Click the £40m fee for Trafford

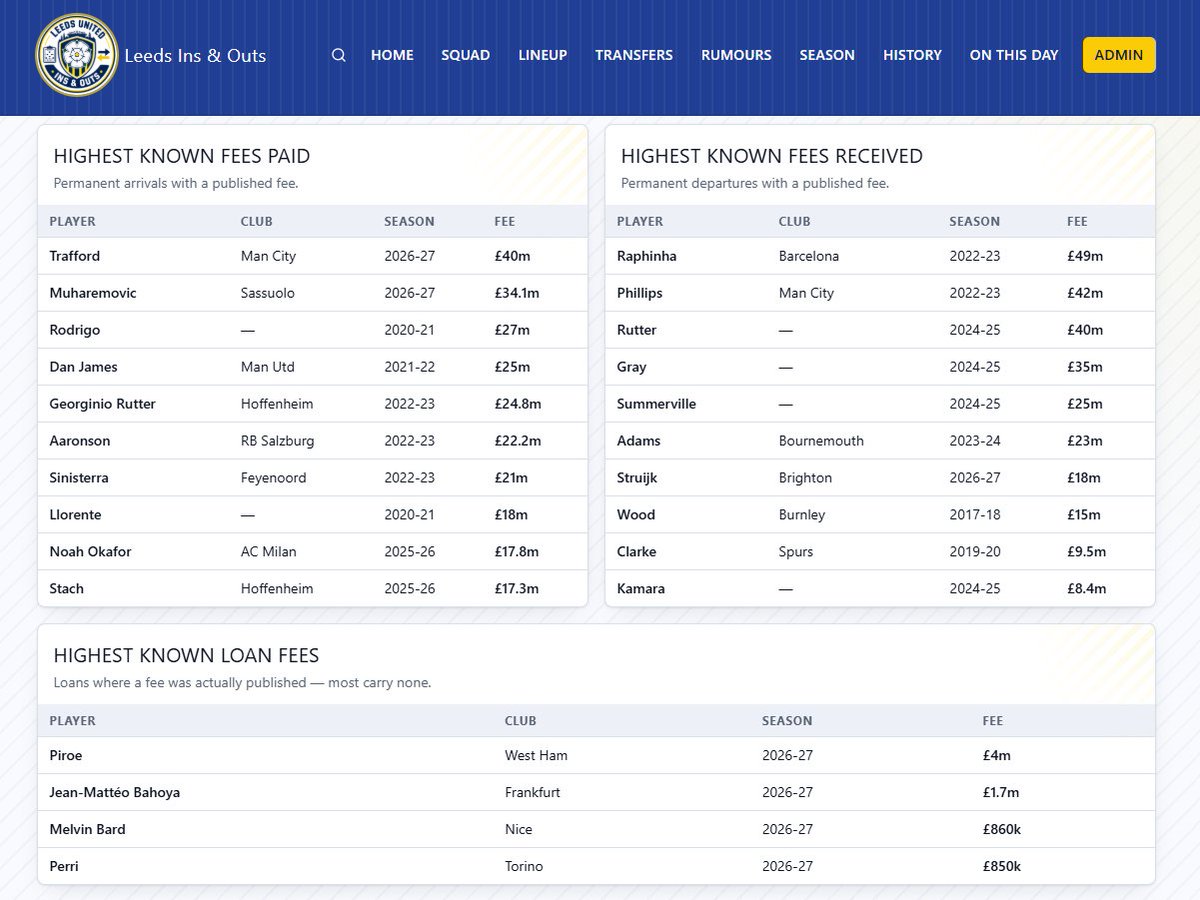[x=512, y=256]
